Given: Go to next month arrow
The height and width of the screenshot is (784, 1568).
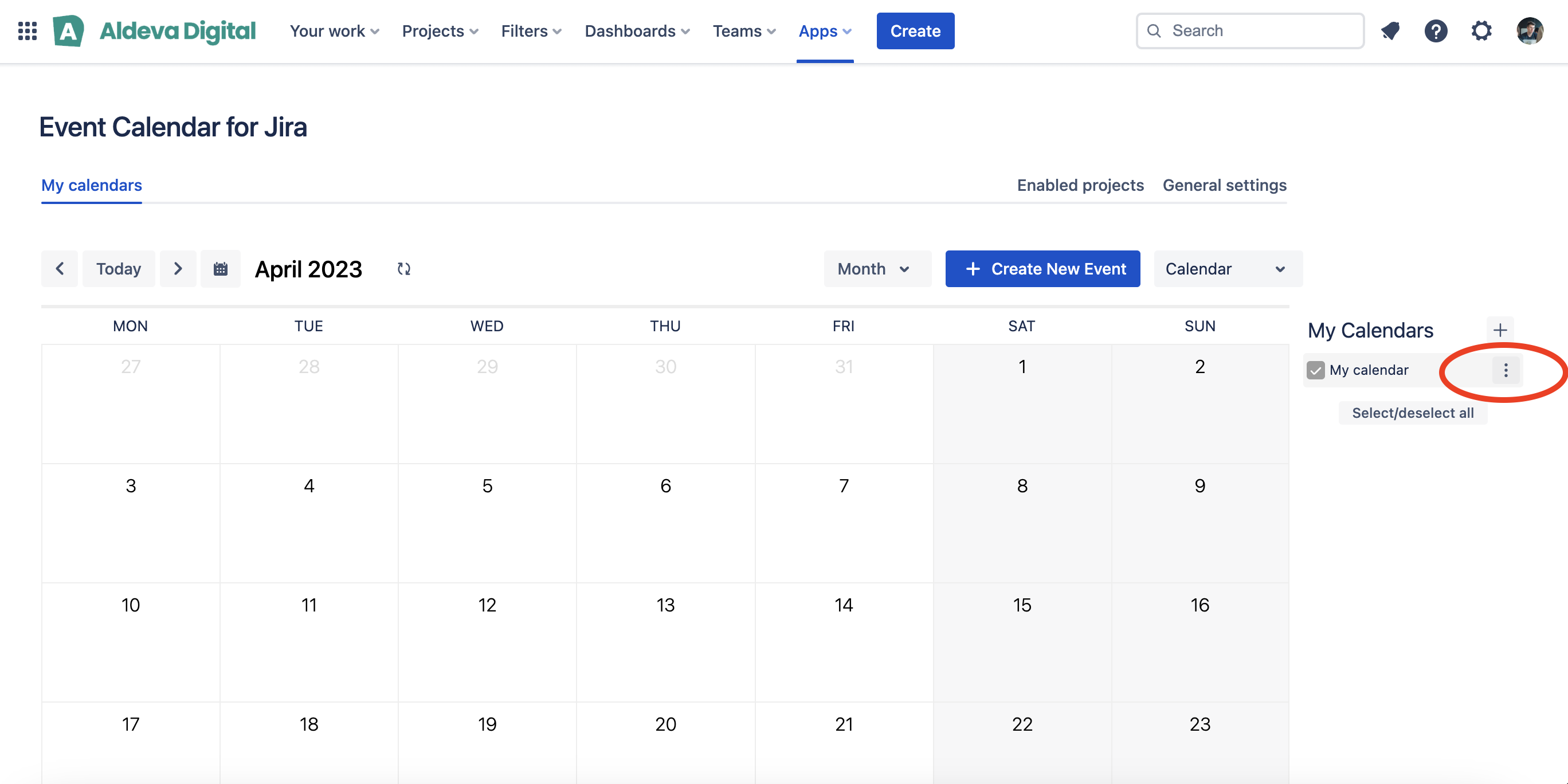Looking at the screenshot, I should 178,268.
